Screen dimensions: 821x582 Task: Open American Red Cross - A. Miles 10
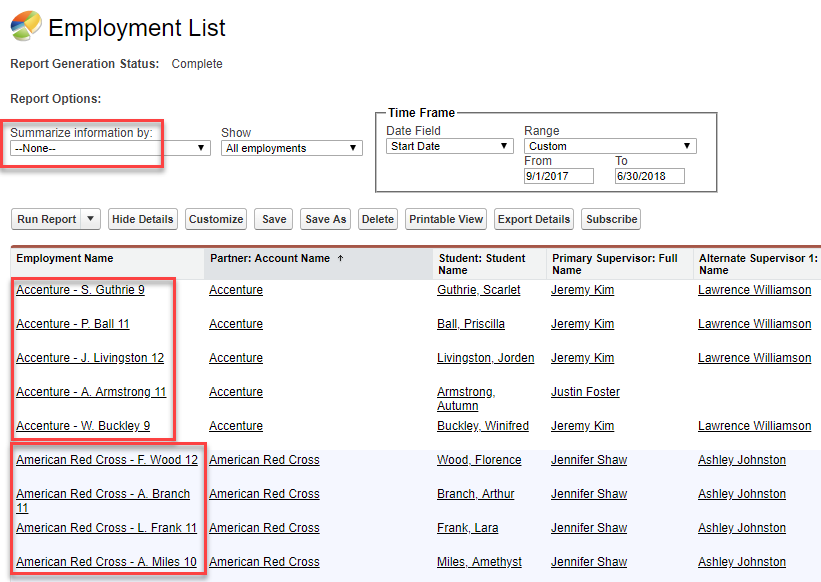(106, 562)
